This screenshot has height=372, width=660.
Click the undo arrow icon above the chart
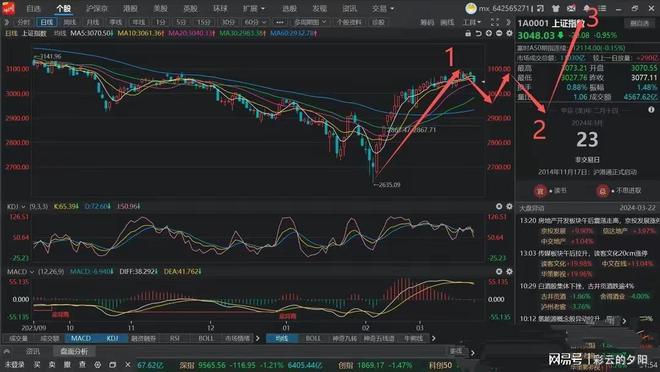(x=479, y=33)
